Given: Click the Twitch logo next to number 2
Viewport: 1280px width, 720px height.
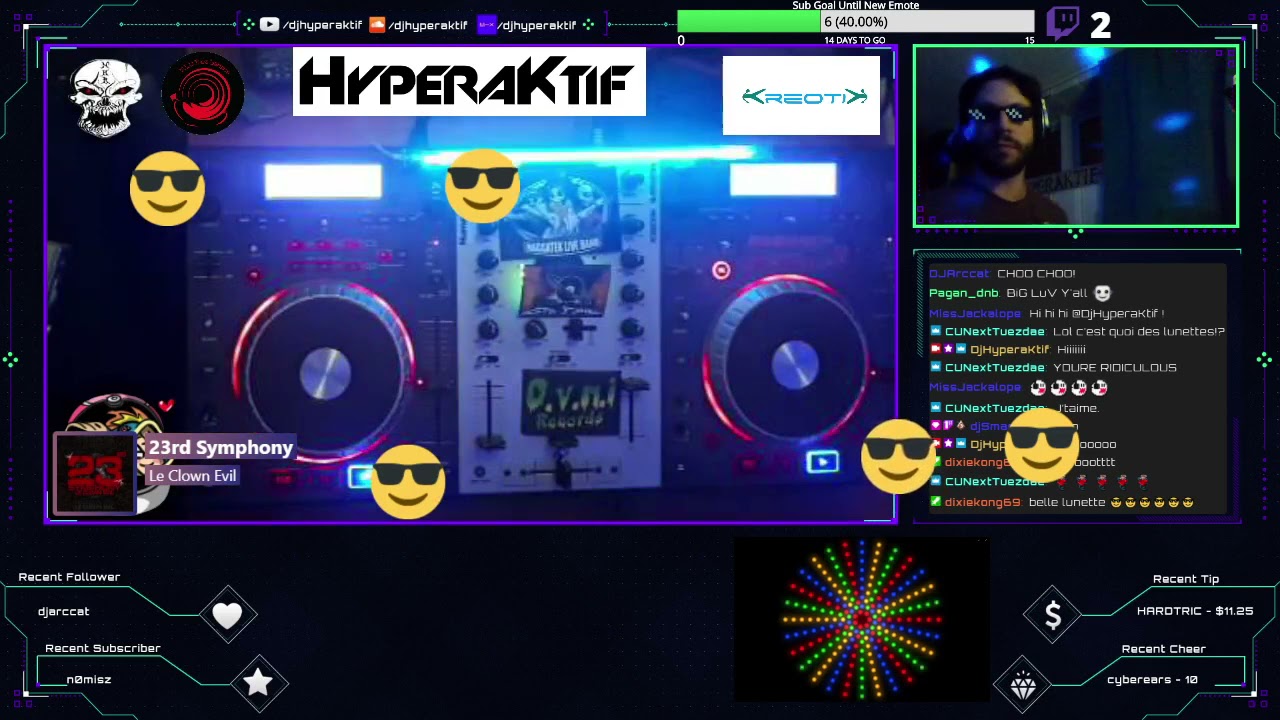Looking at the screenshot, I should point(1062,24).
